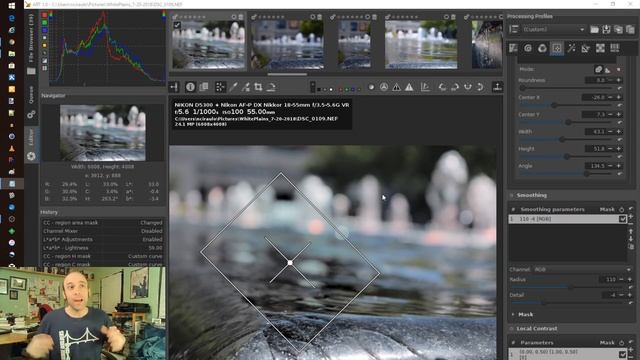Flip image horizontally icon
Viewport: 640px width, 360px height.
(x=468, y=87)
